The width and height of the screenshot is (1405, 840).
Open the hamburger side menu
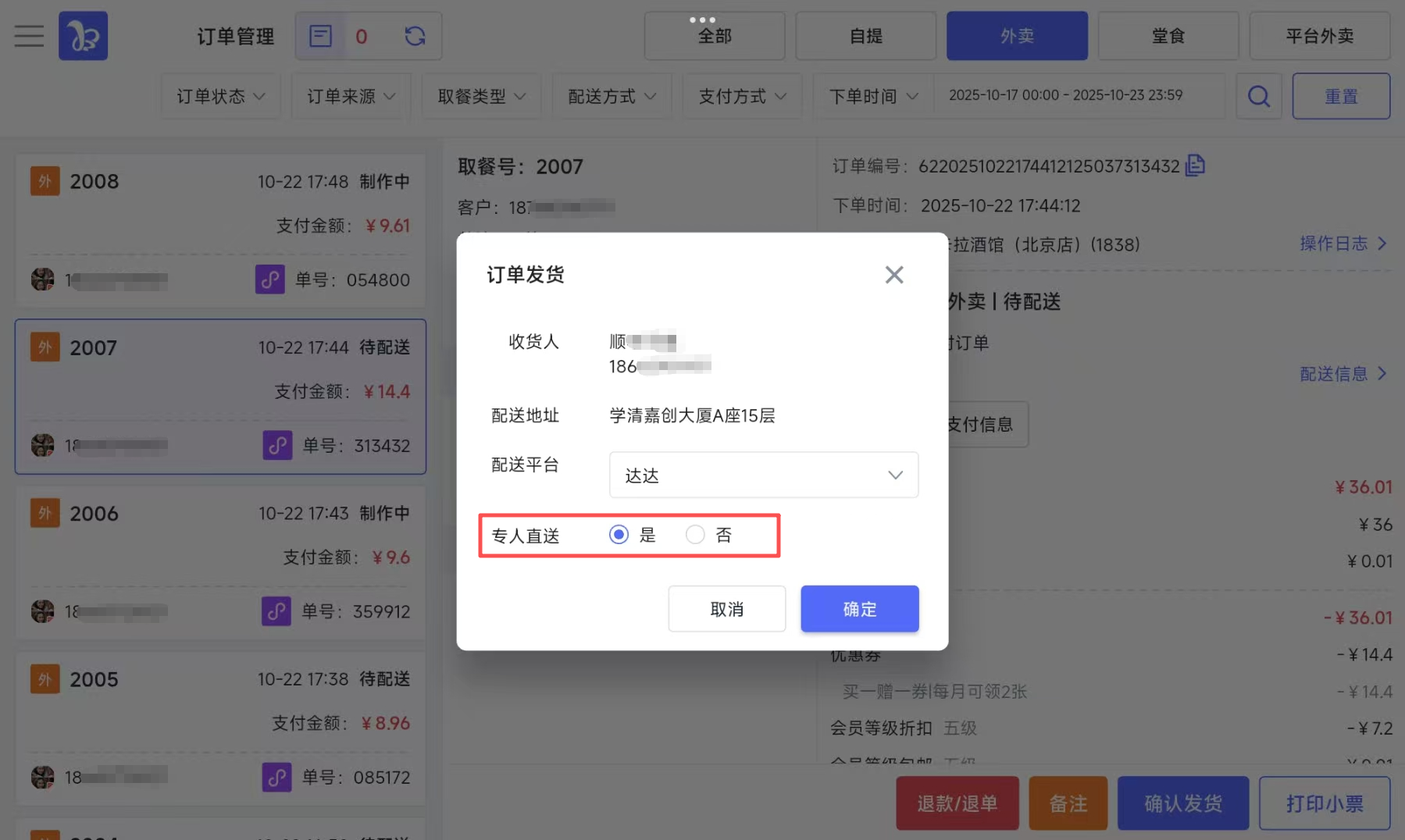point(29,36)
